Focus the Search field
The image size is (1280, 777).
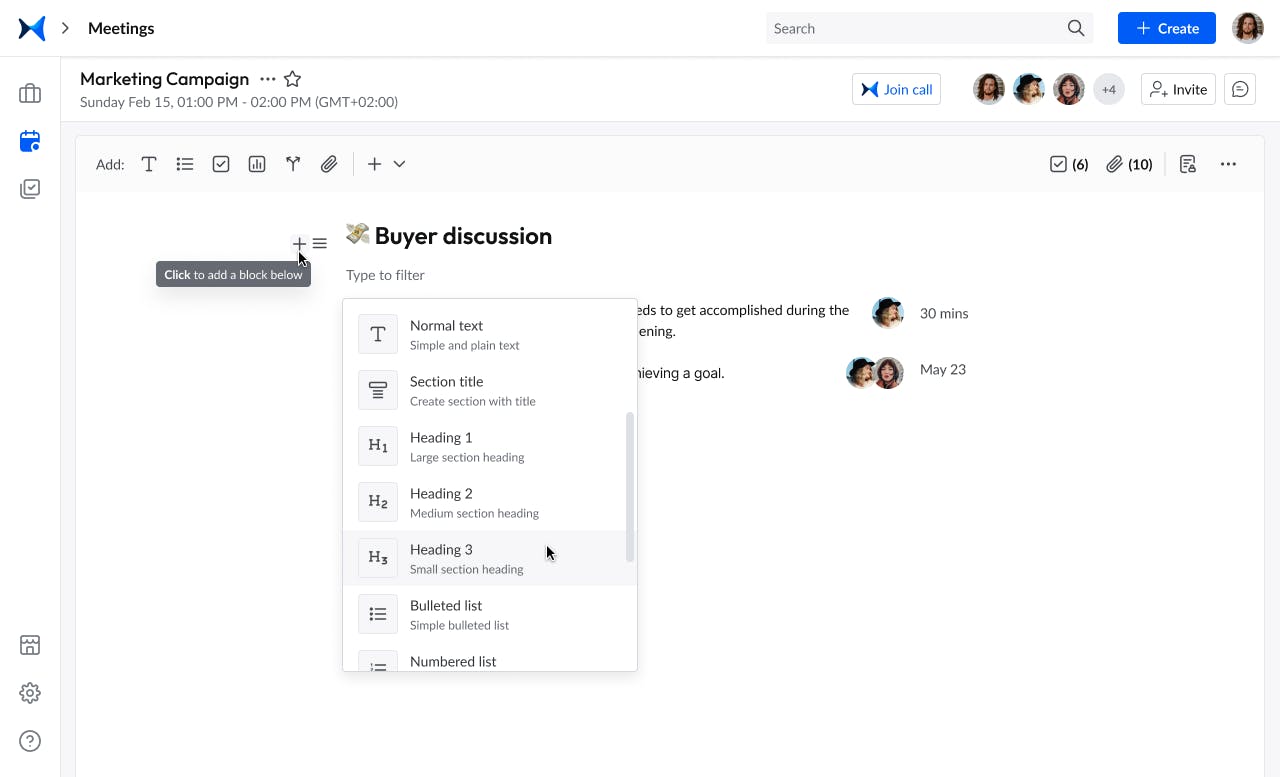coord(915,28)
